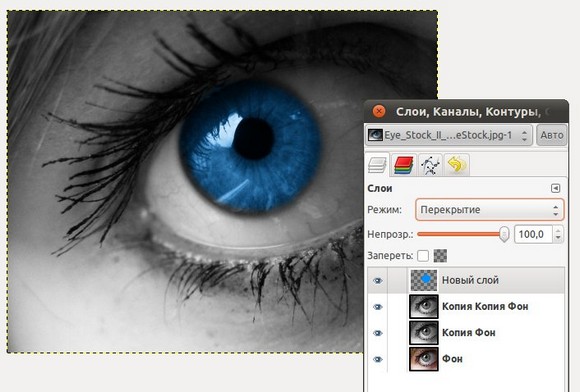
Task: Switch to the Layers tab icon
Action: [x=377, y=165]
